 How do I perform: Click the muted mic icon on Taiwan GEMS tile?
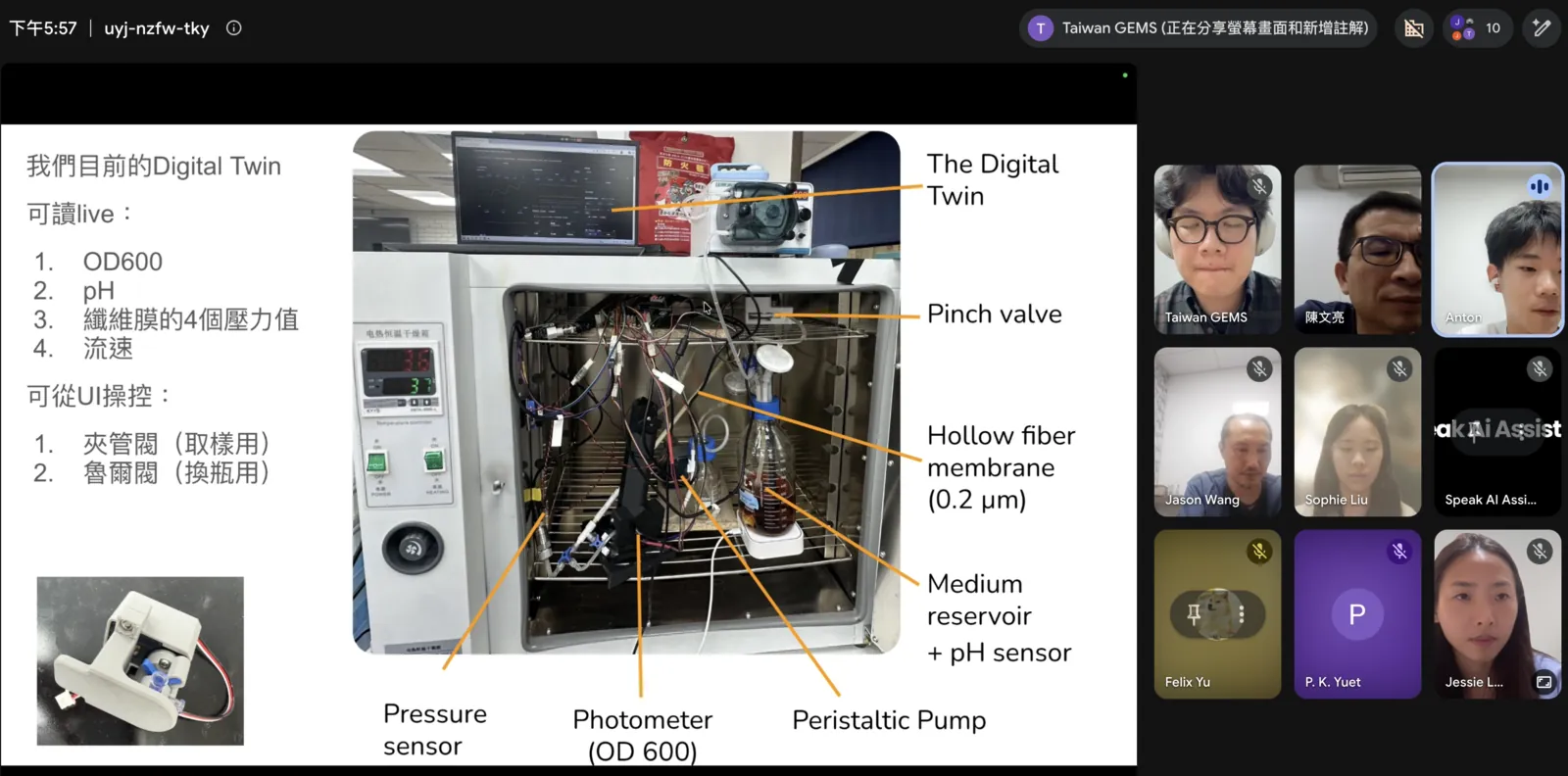[1259, 185]
